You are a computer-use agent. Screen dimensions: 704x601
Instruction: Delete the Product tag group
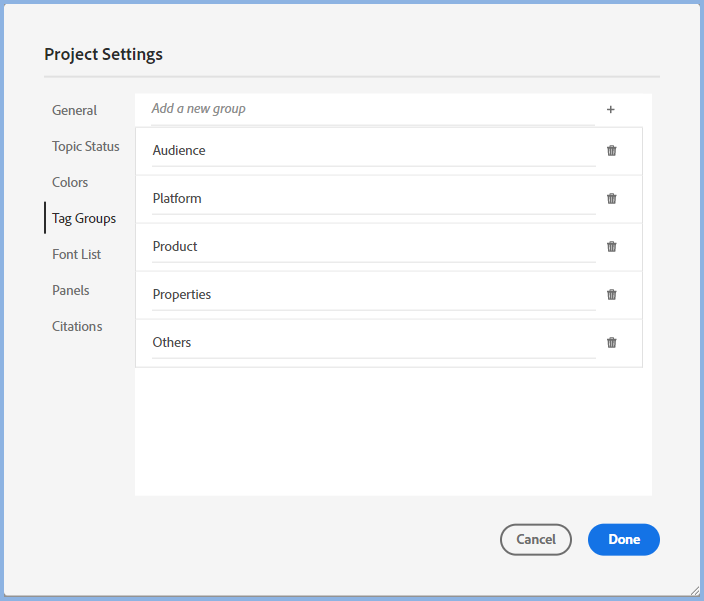tap(612, 247)
